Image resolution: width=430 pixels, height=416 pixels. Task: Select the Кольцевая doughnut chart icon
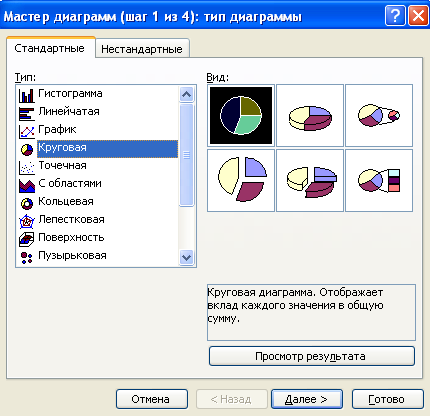pyautogui.click(x=27, y=203)
